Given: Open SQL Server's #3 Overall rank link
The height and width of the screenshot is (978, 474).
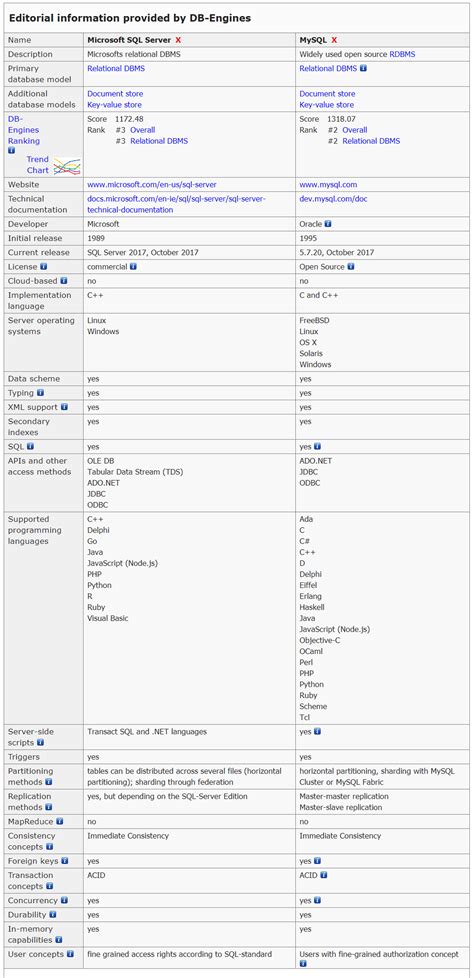Looking at the screenshot, I should tap(142, 130).
